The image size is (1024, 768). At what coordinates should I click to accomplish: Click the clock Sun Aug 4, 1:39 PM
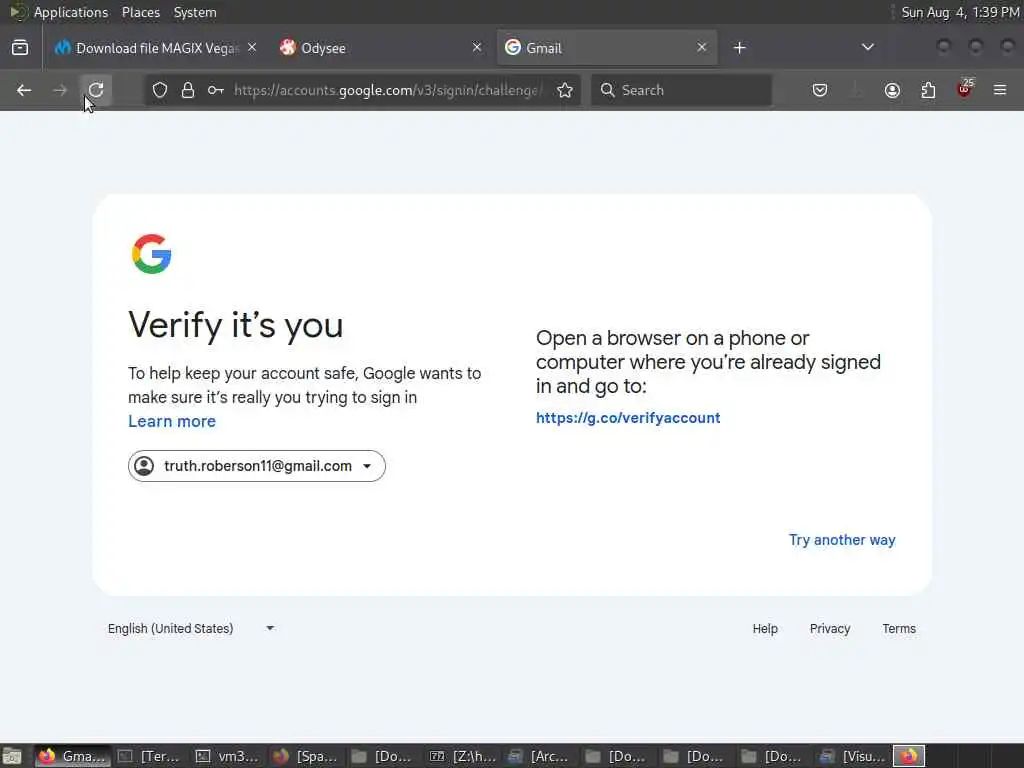click(x=960, y=12)
